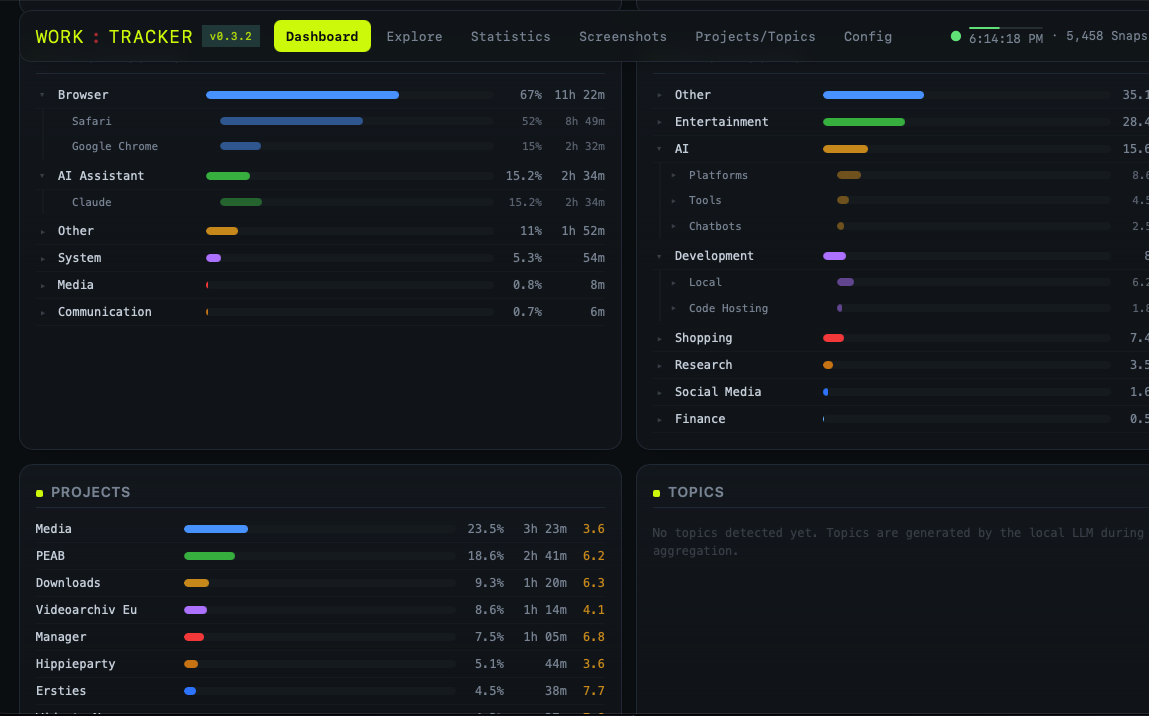The height and width of the screenshot is (716, 1149).
Task: Expand the Finance category
Action: (660, 420)
